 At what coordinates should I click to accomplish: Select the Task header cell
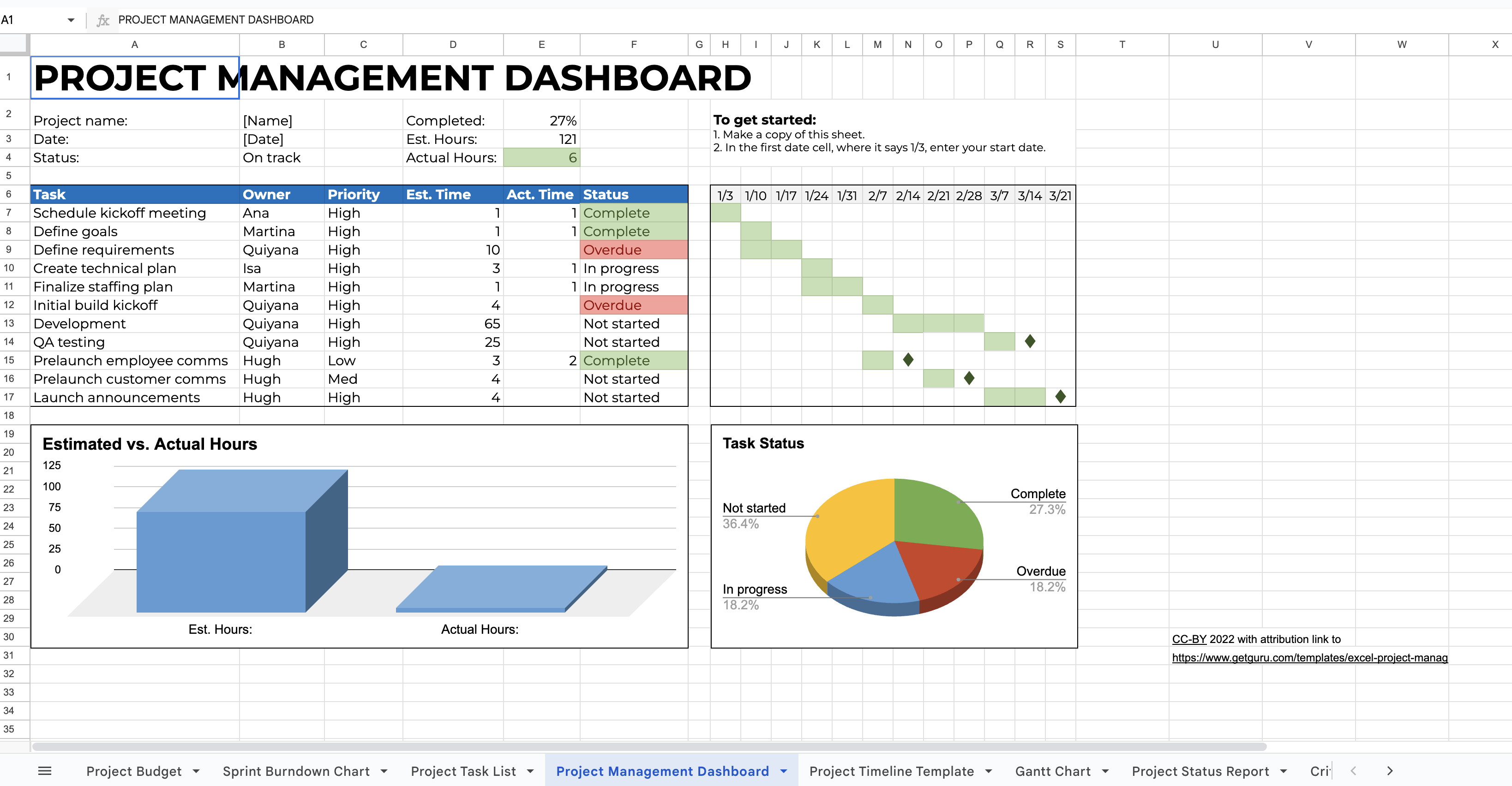134,194
